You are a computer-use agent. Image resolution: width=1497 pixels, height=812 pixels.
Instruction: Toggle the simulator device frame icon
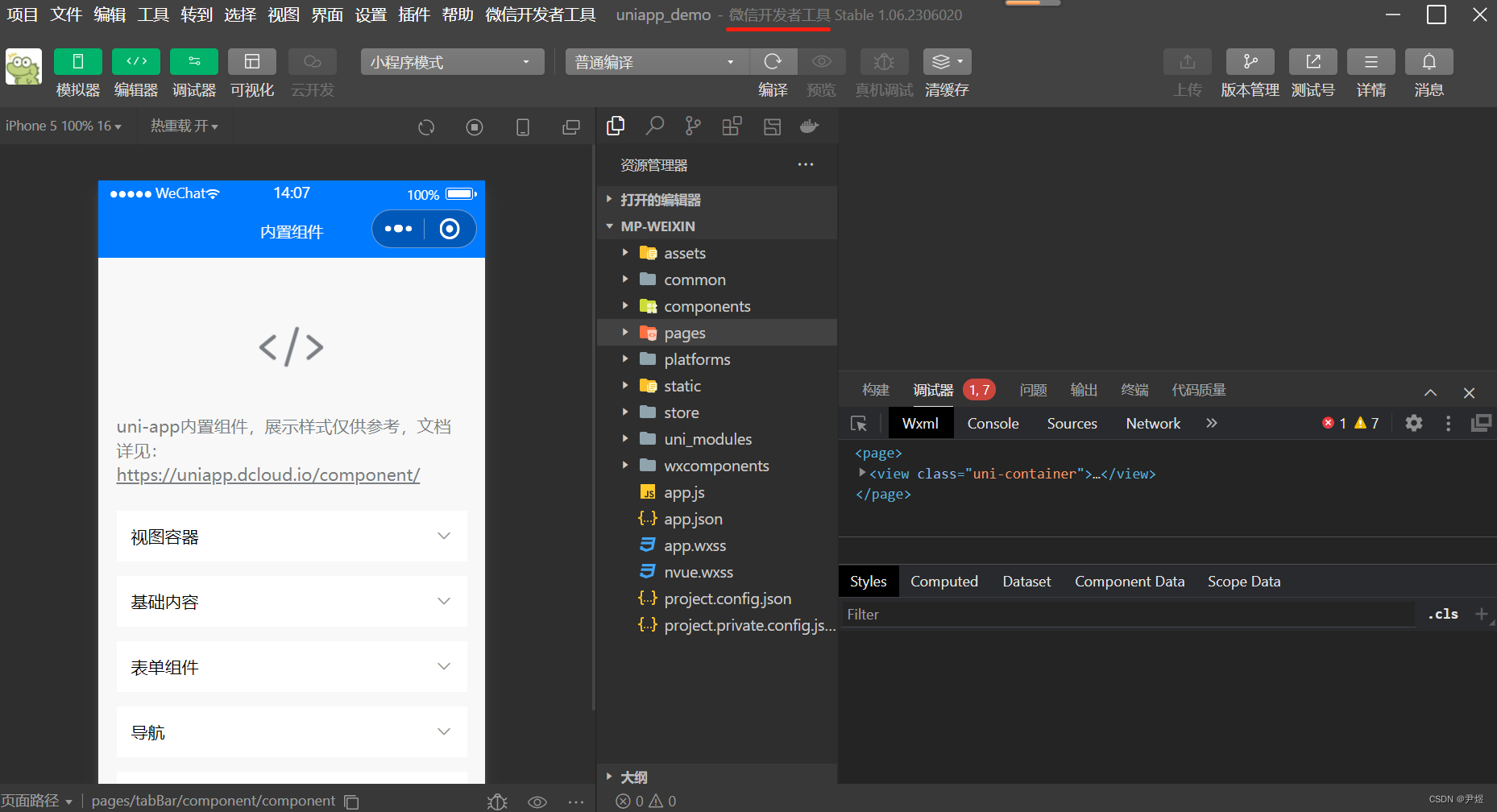523,127
